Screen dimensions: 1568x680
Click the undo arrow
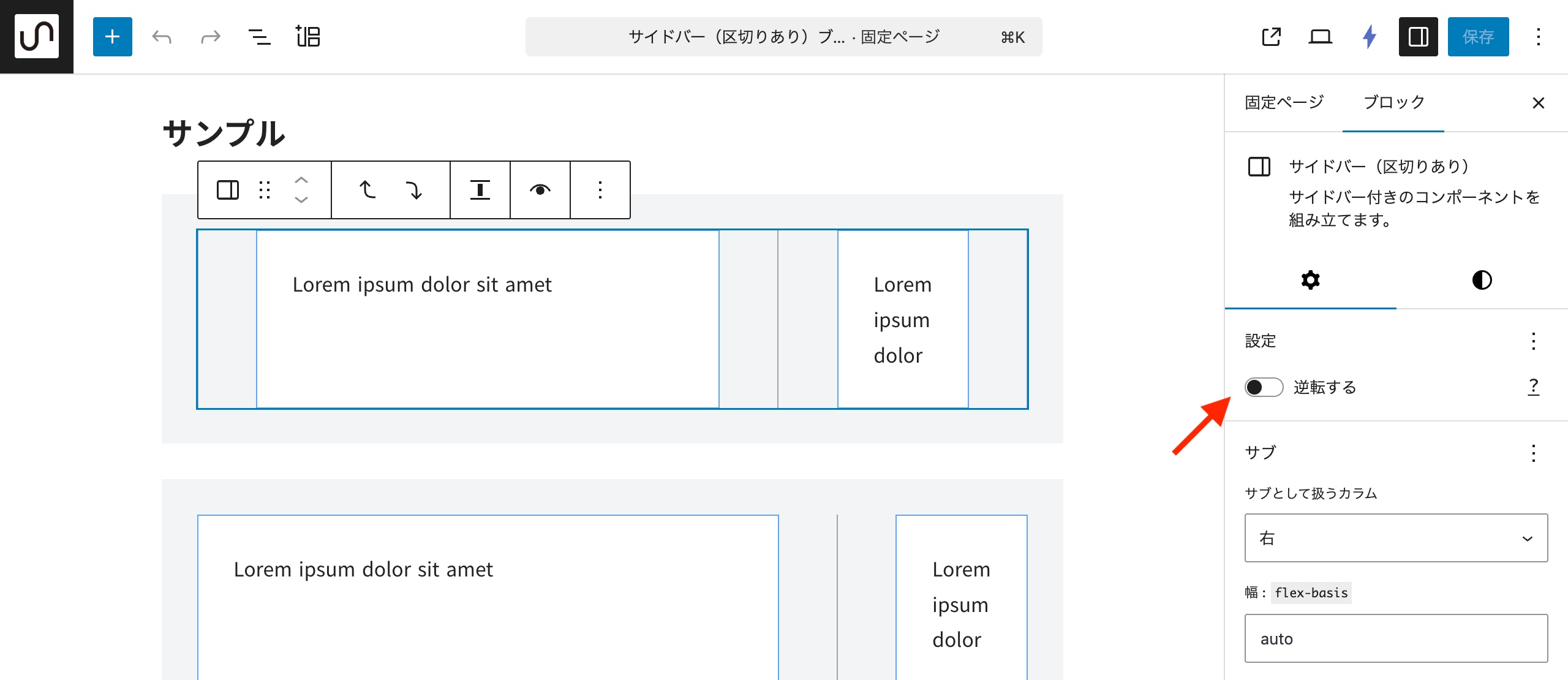(x=162, y=37)
